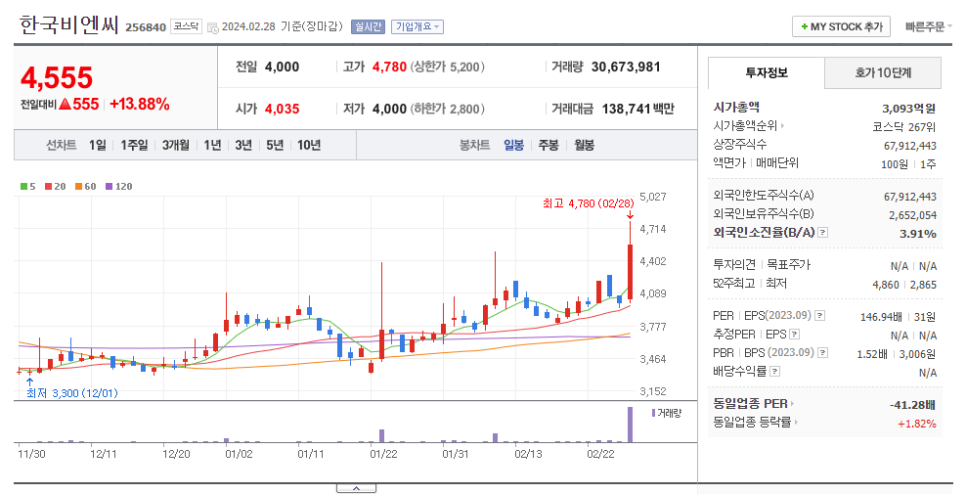The height and width of the screenshot is (494, 966).
Task: Click the calendar icon beside 2024.02.28
Action: [213, 27]
